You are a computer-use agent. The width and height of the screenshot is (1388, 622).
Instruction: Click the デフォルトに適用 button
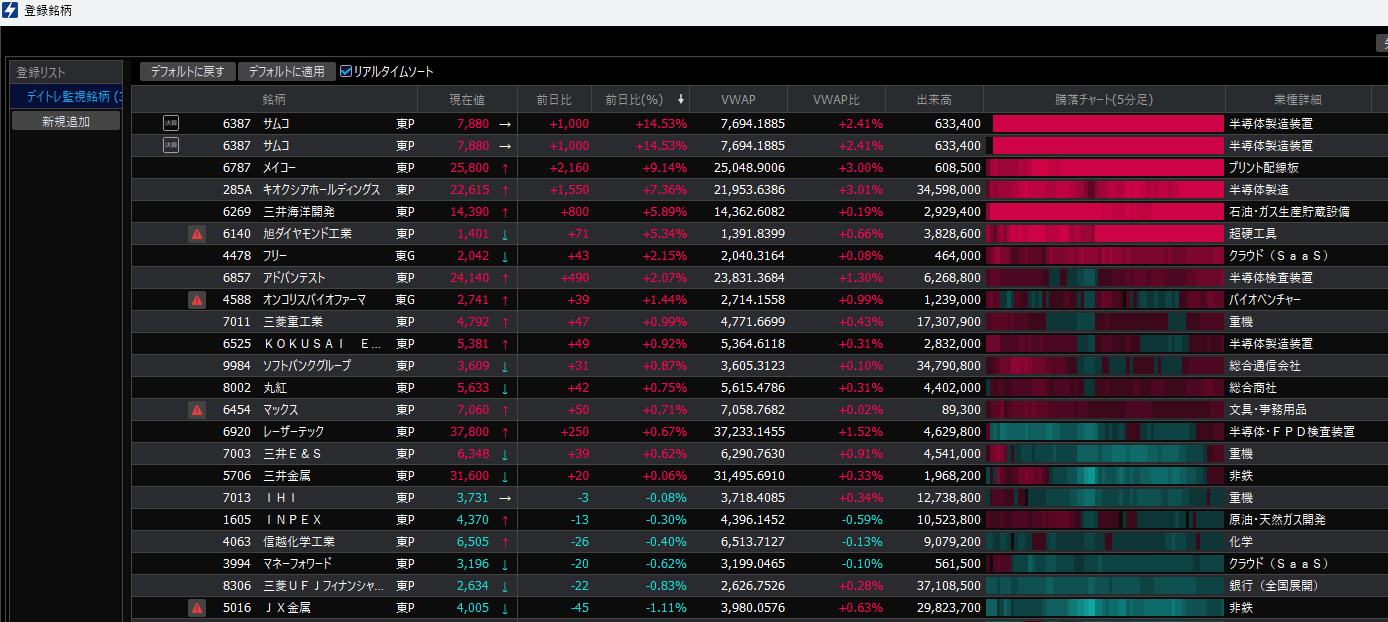[286, 71]
